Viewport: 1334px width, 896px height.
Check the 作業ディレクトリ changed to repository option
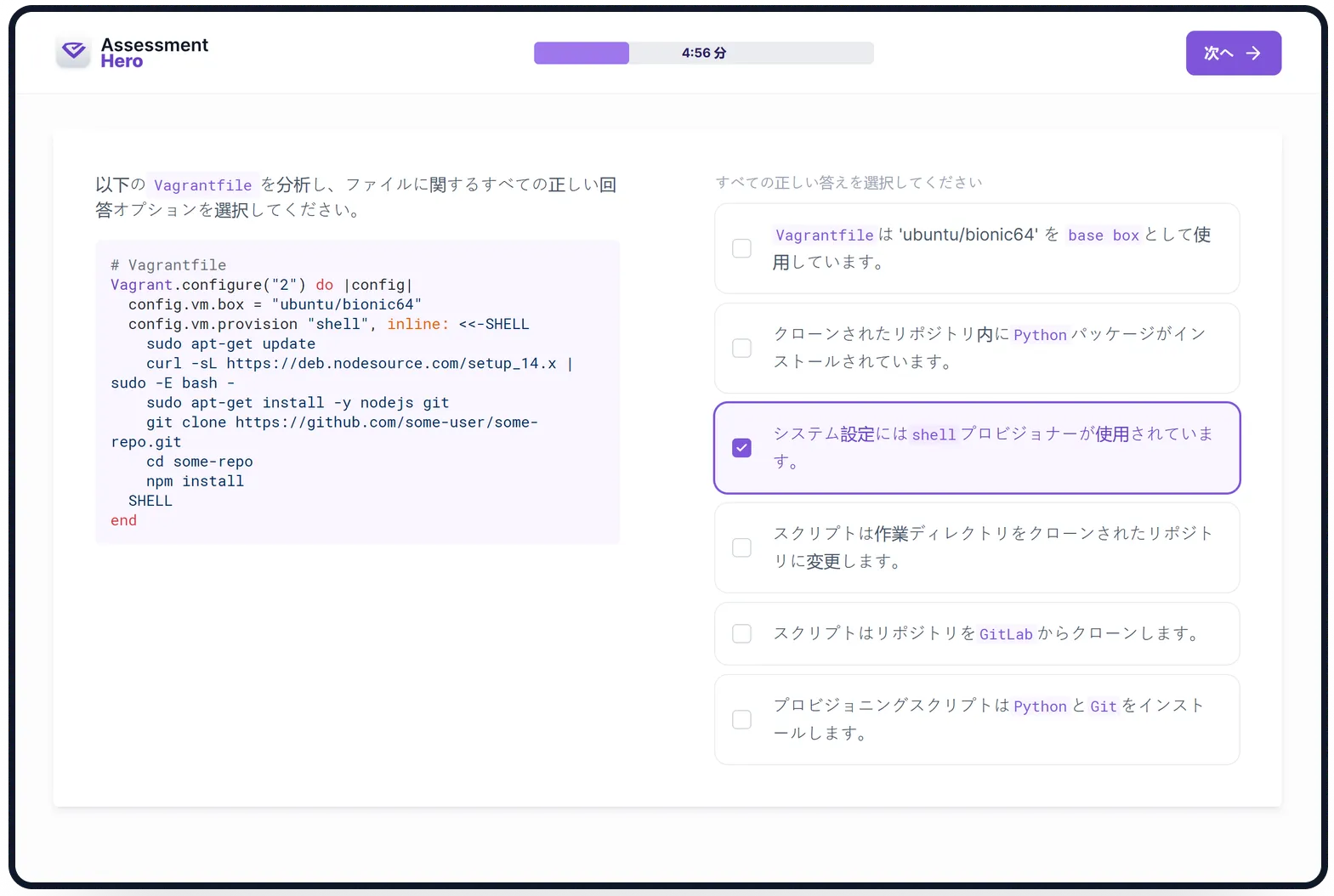[x=742, y=547]
